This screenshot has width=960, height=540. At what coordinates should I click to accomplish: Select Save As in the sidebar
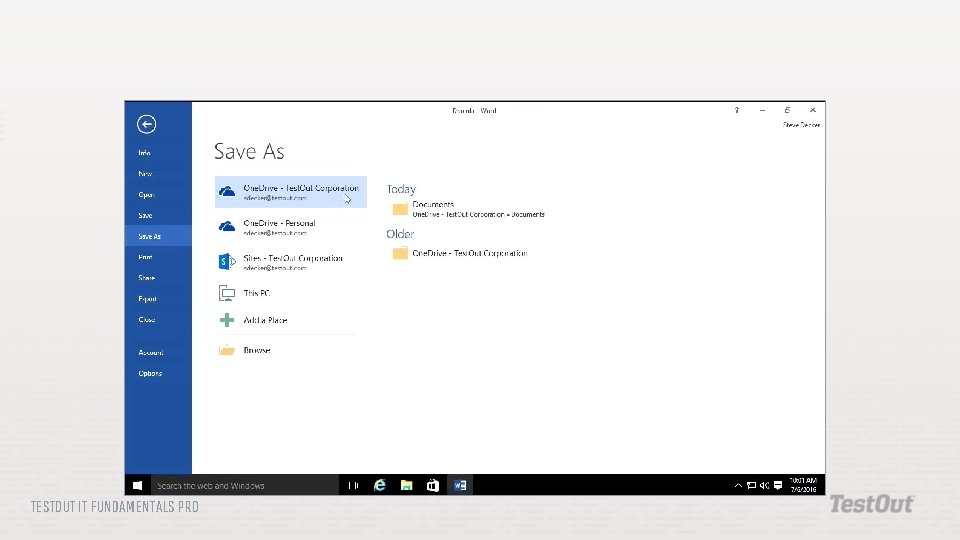click(x=158, y=236)
